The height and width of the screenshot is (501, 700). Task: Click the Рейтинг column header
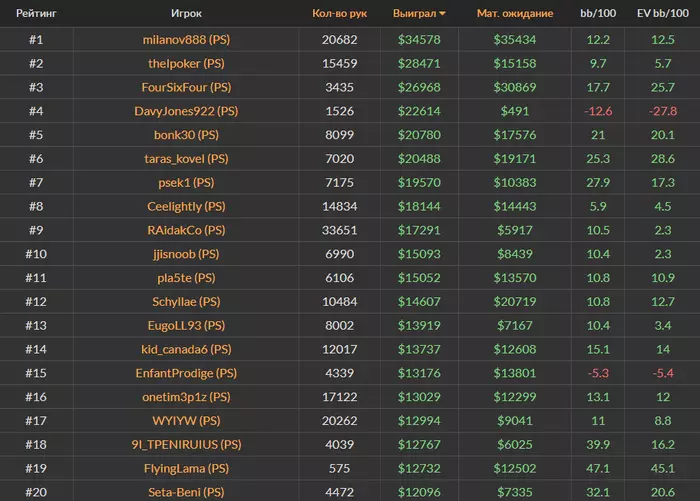click(x=34, y=15)
